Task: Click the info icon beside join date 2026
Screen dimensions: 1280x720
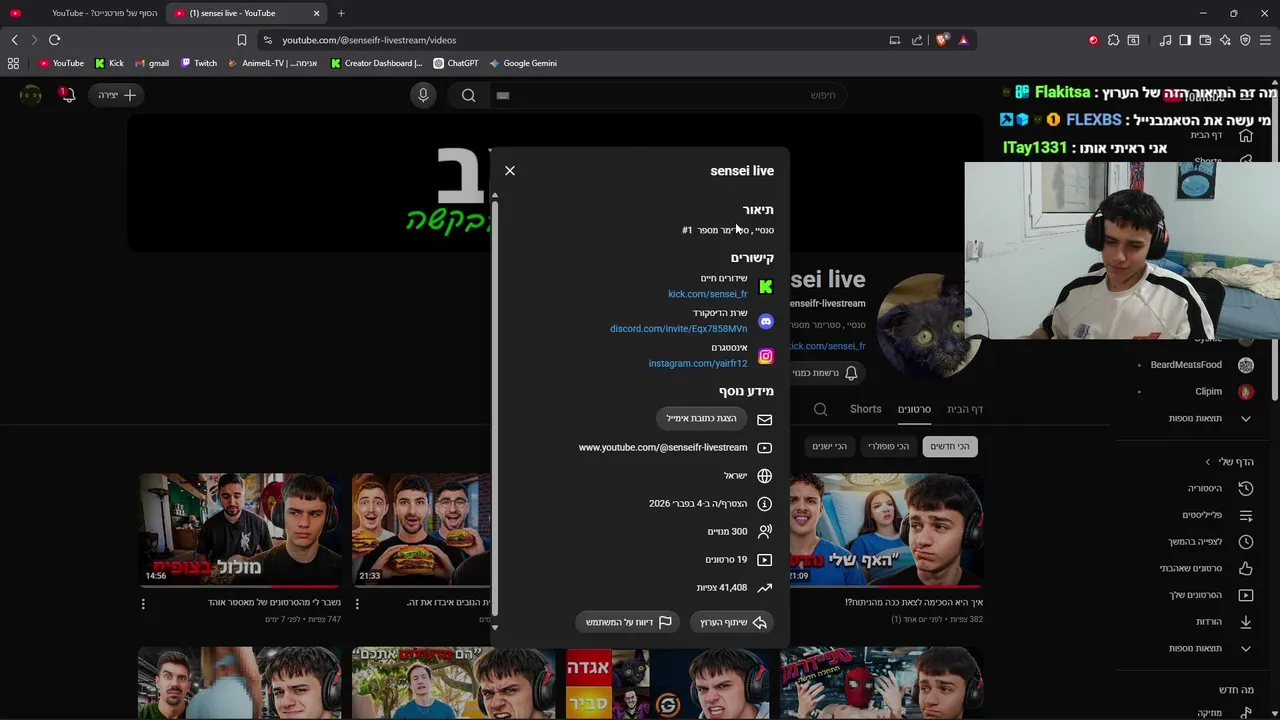Action: (x=765, y=504)
